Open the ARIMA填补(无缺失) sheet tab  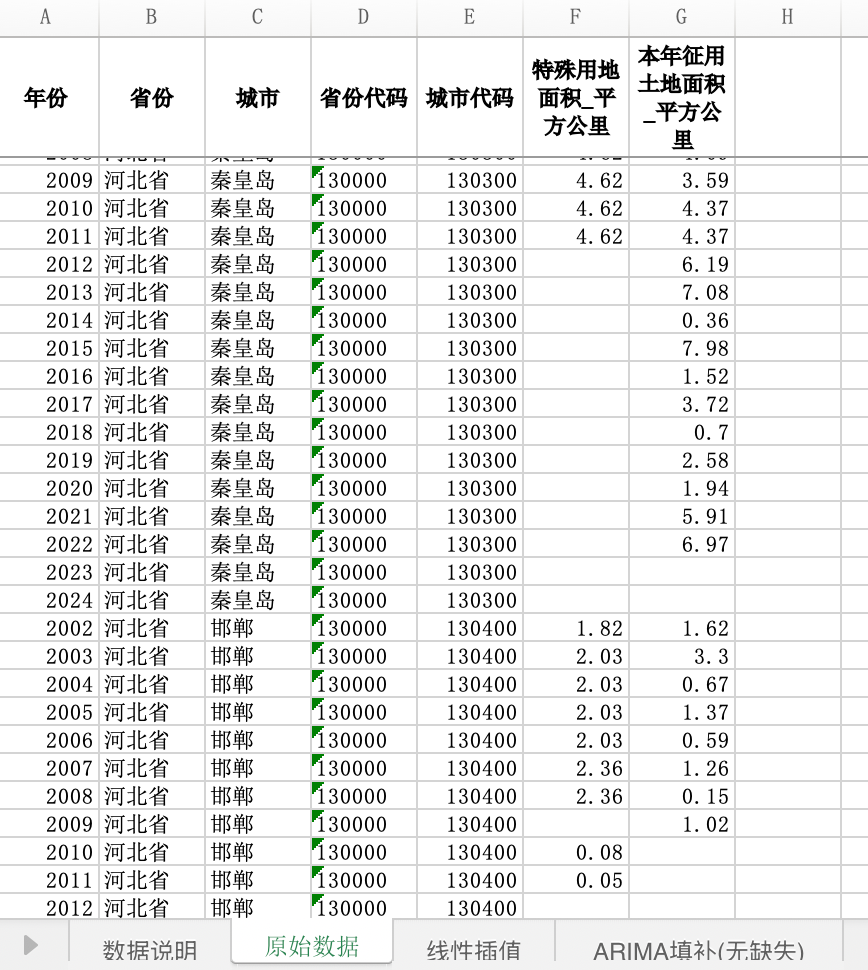click(698, 948)
